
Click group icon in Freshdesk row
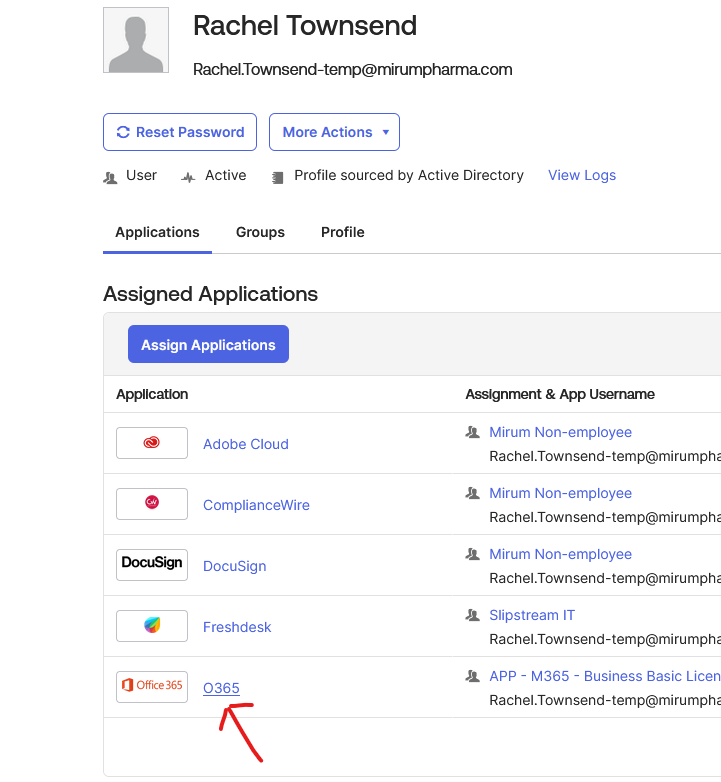(x=473, y=615)
